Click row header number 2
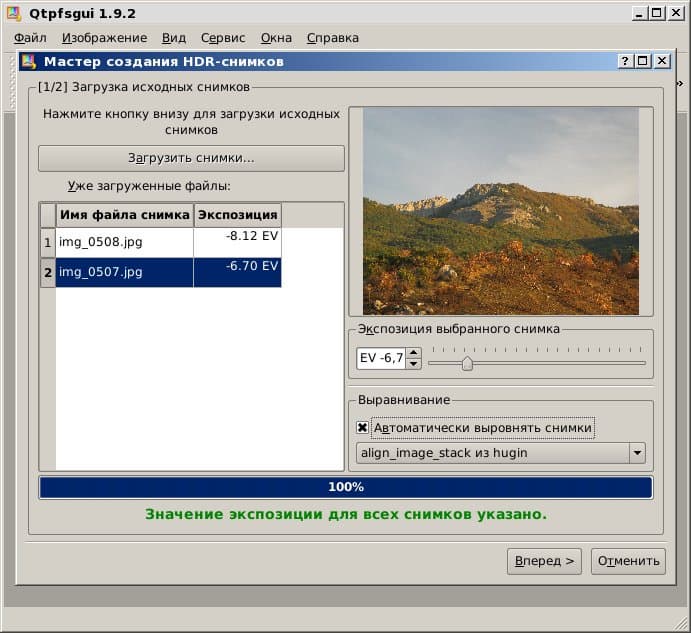The height and width of the screenshot is (633, 691). point(48,272)
